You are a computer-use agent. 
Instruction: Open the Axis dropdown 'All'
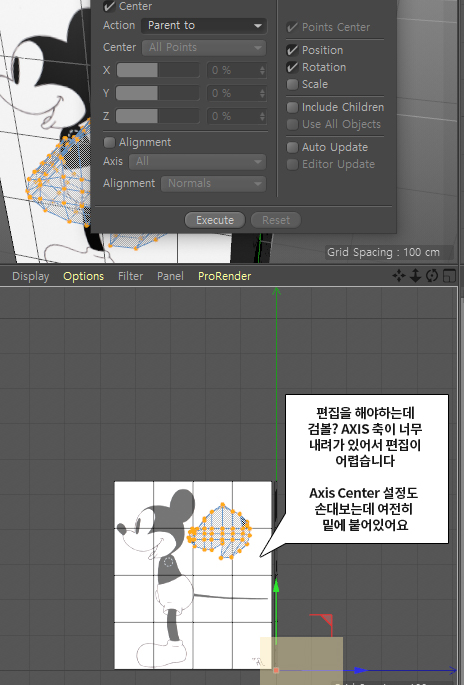197,162
